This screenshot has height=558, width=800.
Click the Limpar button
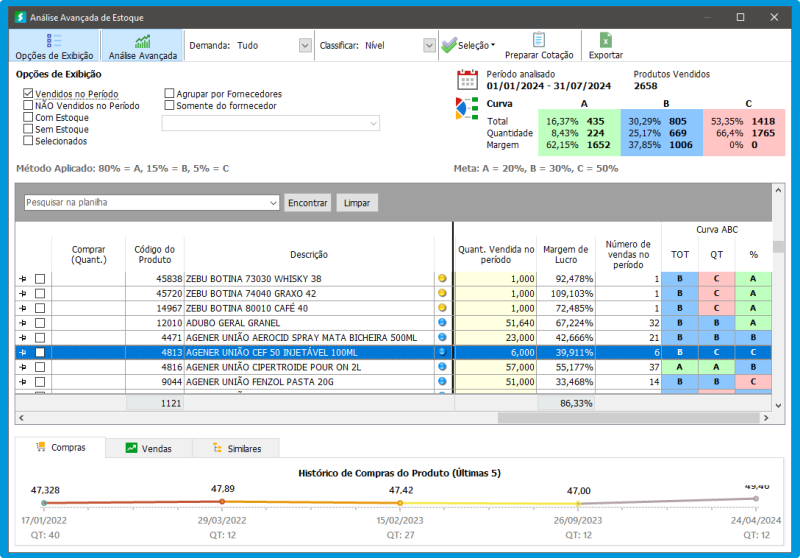[357, 202]
